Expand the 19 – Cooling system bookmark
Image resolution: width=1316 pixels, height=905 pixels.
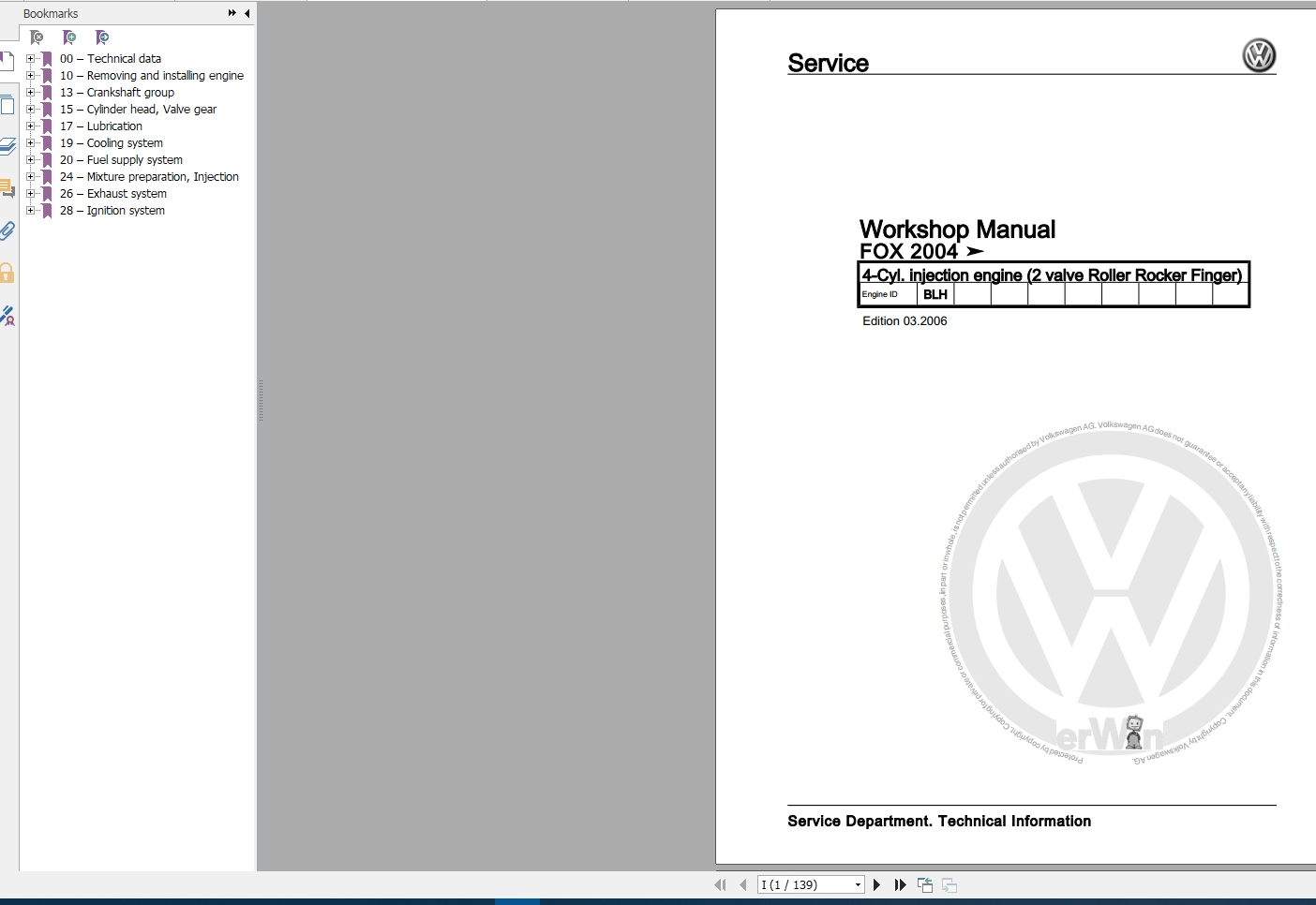[30, 142]
